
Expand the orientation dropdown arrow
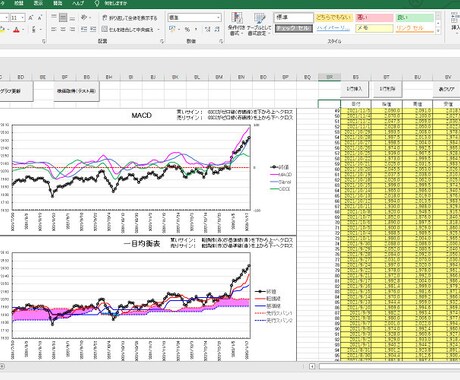[x=90, y=17]
